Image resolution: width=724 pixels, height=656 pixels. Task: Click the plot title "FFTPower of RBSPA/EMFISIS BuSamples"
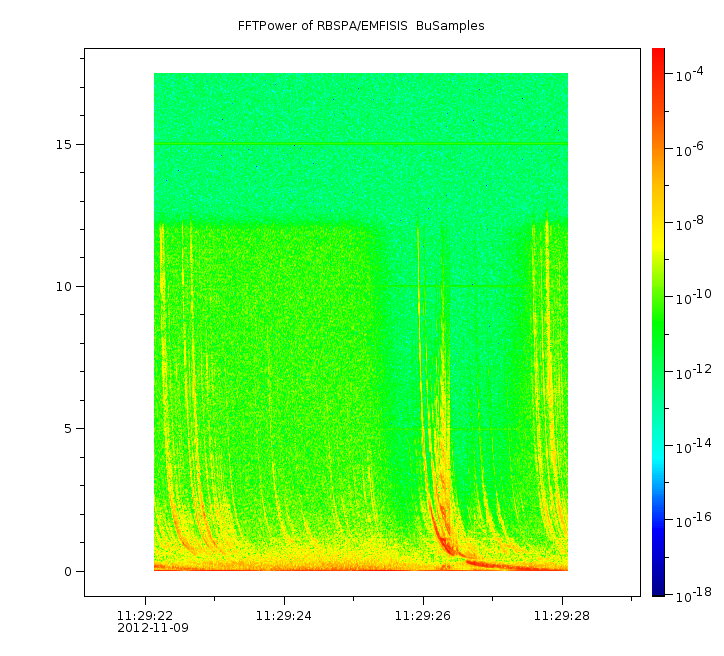pos(361,26)
